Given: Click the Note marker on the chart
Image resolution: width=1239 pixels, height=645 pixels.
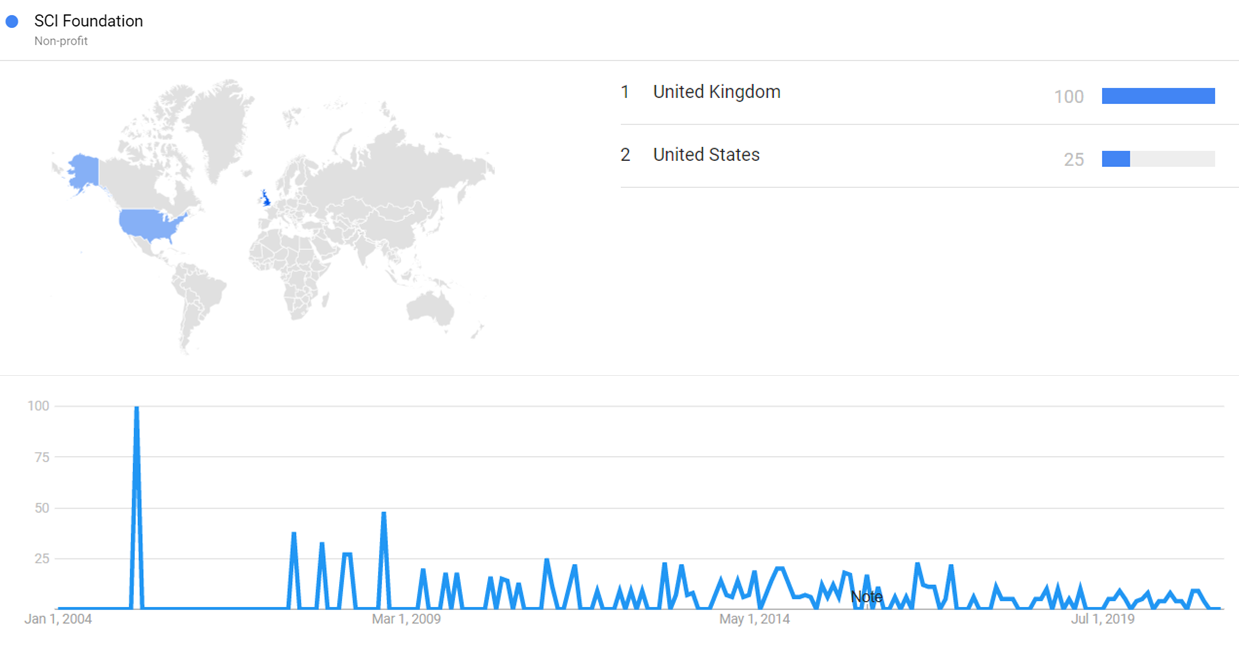Looking at the screenshot, I should [x=866, y=597].
